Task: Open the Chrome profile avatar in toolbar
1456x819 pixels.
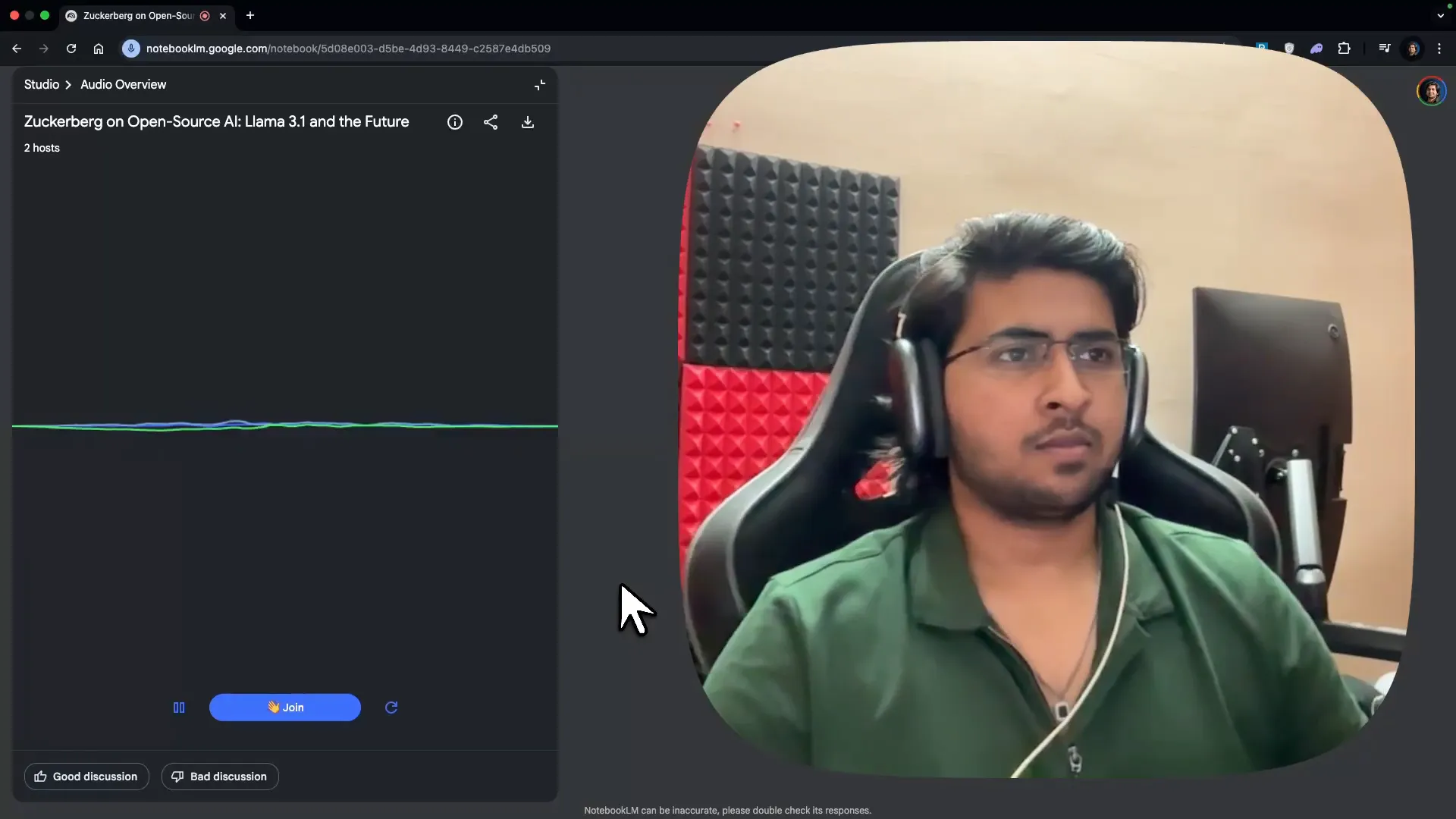Action: pos(1413,49)
